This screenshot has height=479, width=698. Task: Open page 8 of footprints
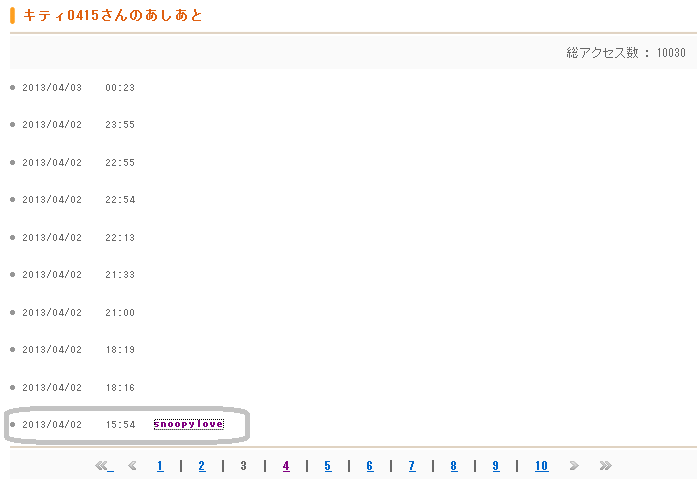click(454, 466)
